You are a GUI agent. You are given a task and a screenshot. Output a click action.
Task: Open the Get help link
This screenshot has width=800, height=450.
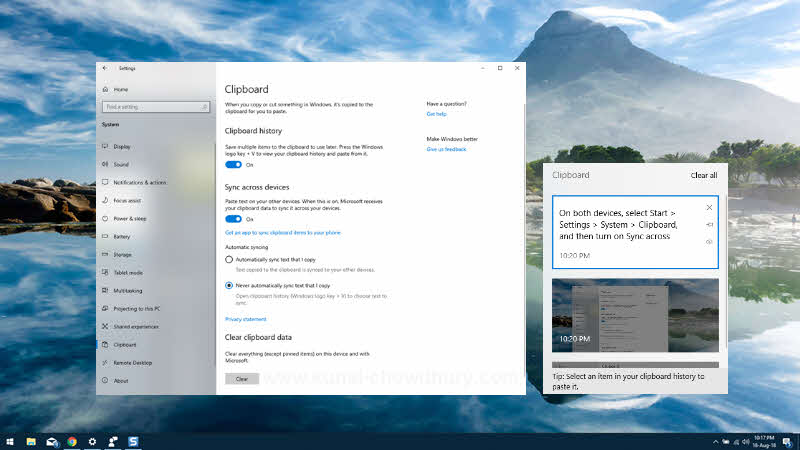[436, 114]
